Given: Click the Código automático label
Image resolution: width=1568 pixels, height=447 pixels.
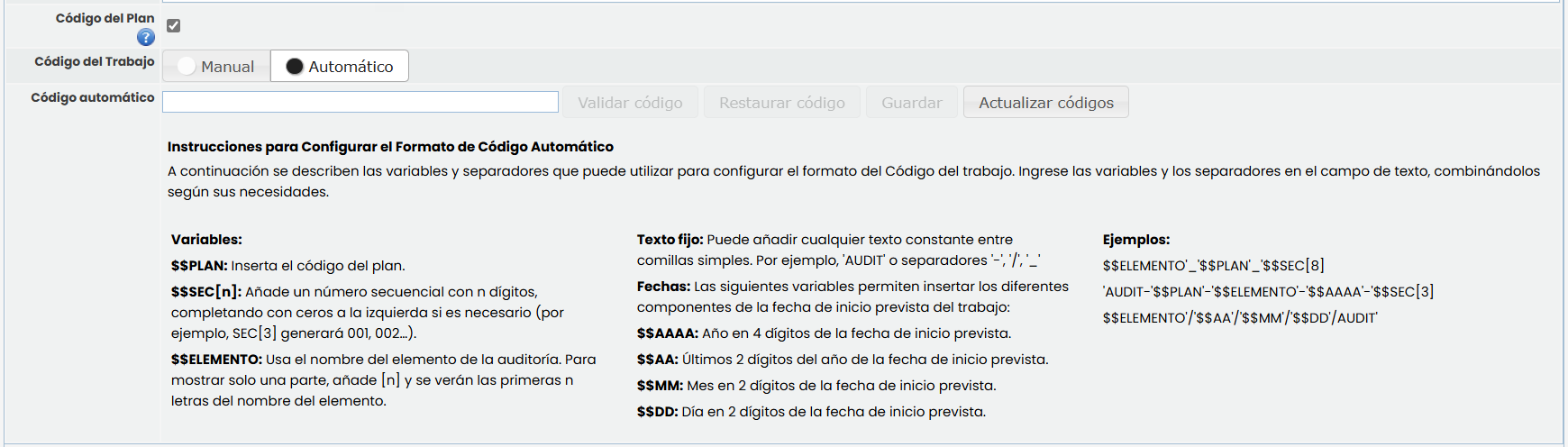Looking at the screenshot, I should [93, 97].
